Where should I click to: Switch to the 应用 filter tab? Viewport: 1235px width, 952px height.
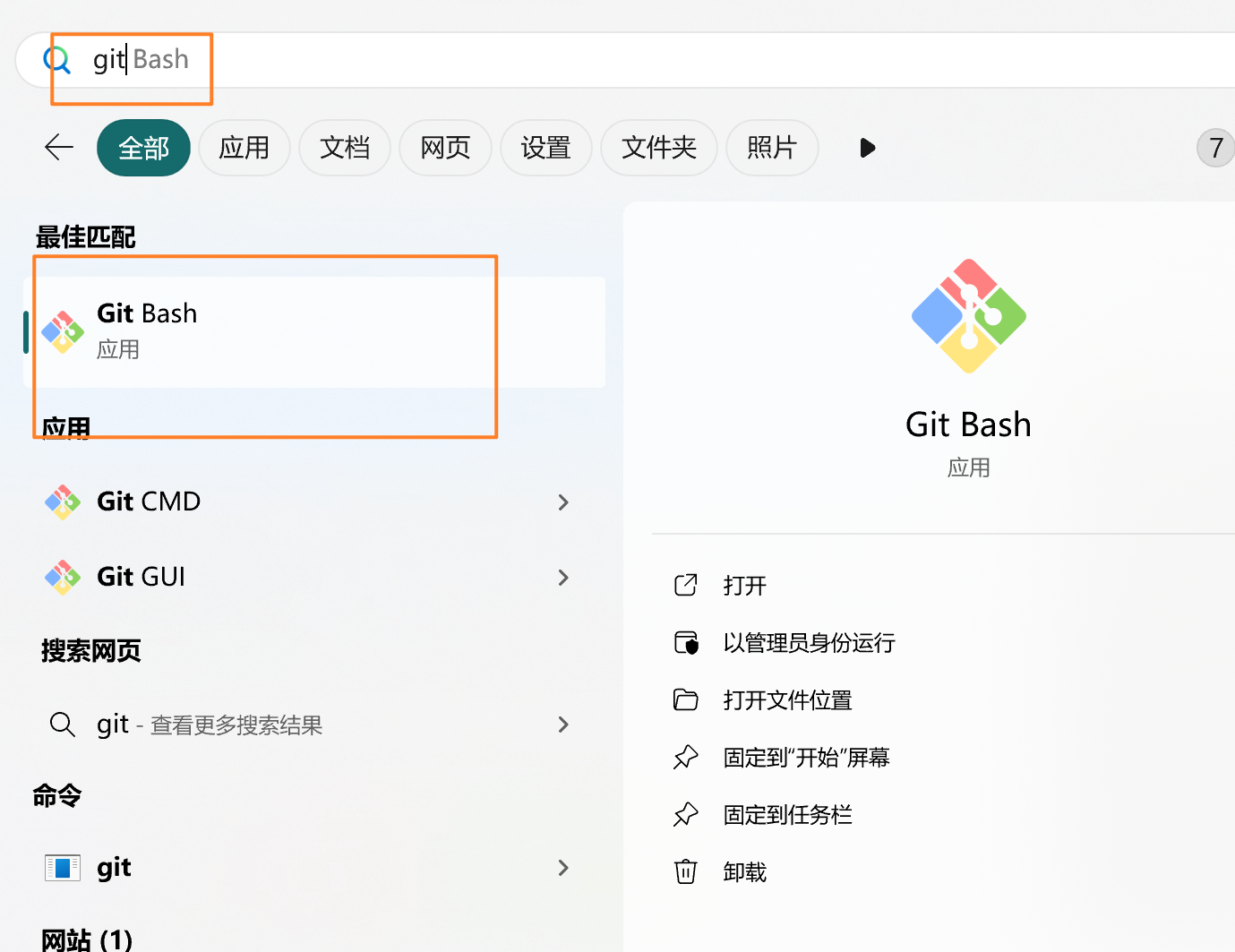tap(244, 148)
